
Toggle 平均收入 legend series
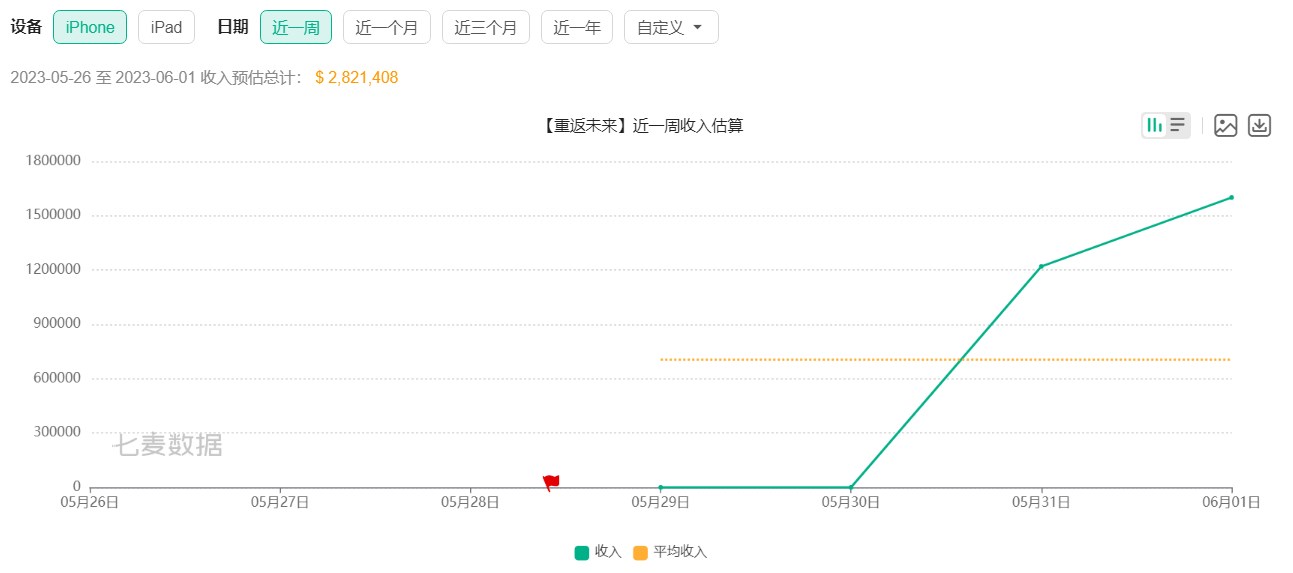point(670,552)
